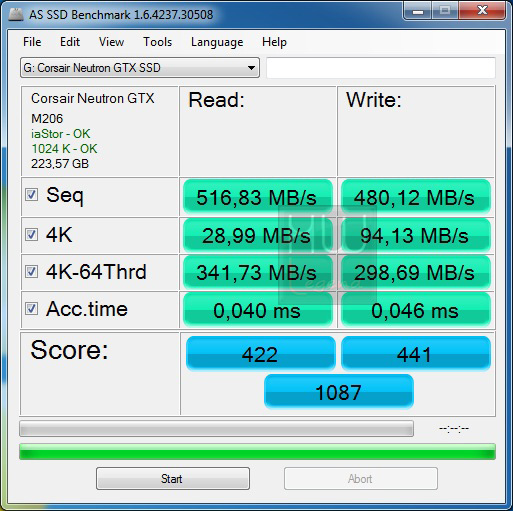Image resolution: width=513 pixels, height=511 pixels.
Task: Click the green progress bar
Action: (x=257, y=452)
